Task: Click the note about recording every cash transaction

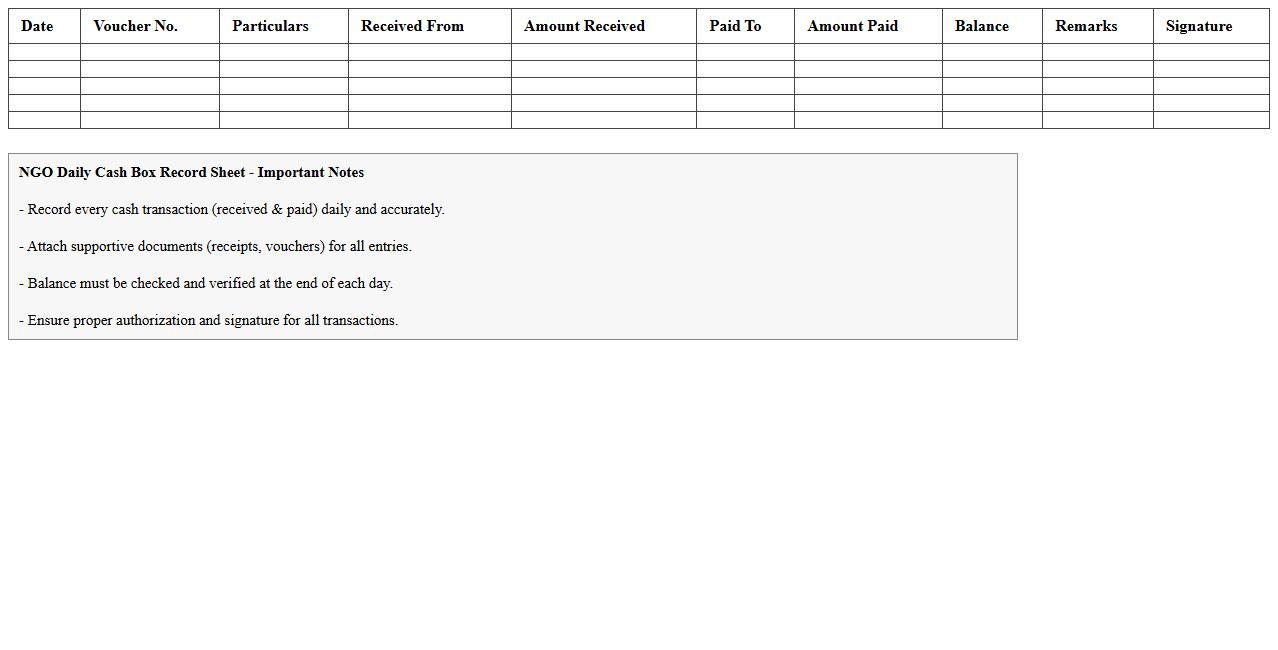Action: (x=231, y=209)
